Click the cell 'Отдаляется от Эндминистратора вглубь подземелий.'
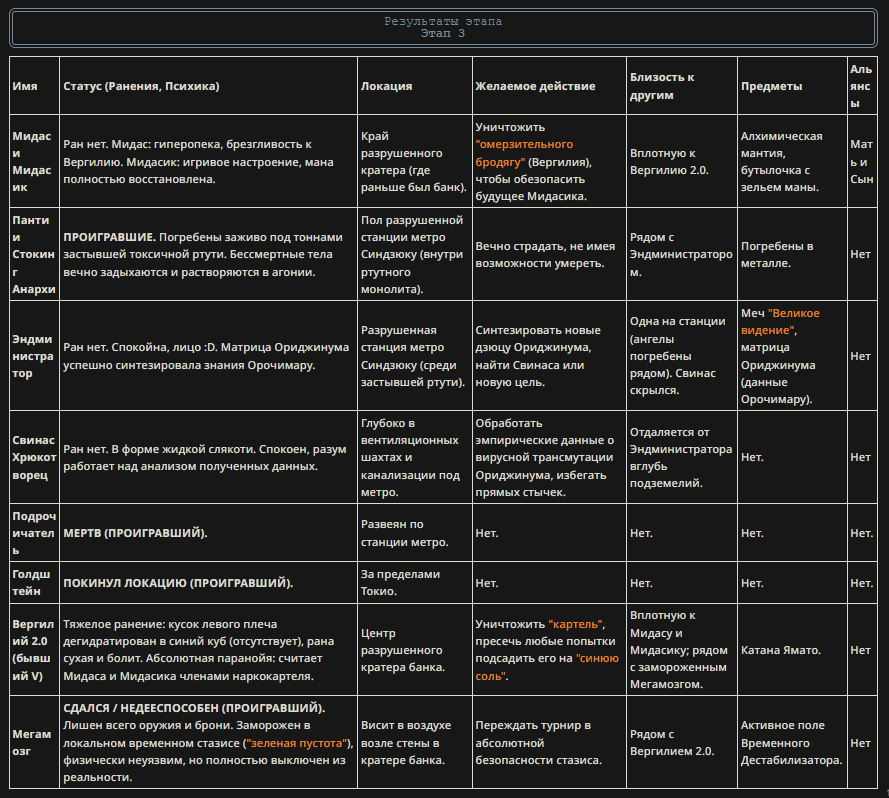Screen dimensions: 889x798 [682, 457]
